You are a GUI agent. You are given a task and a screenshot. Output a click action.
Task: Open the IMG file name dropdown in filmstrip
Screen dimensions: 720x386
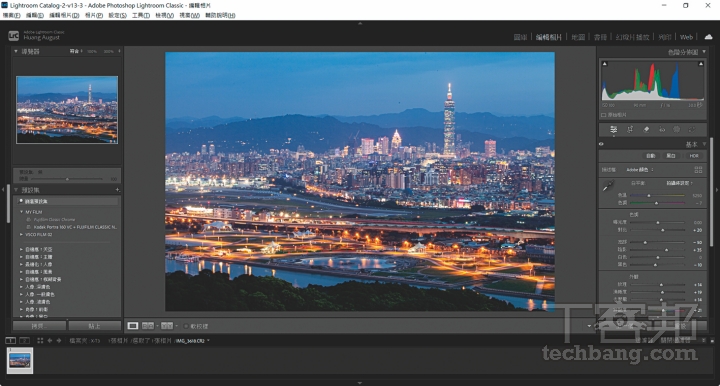[208, 341]
